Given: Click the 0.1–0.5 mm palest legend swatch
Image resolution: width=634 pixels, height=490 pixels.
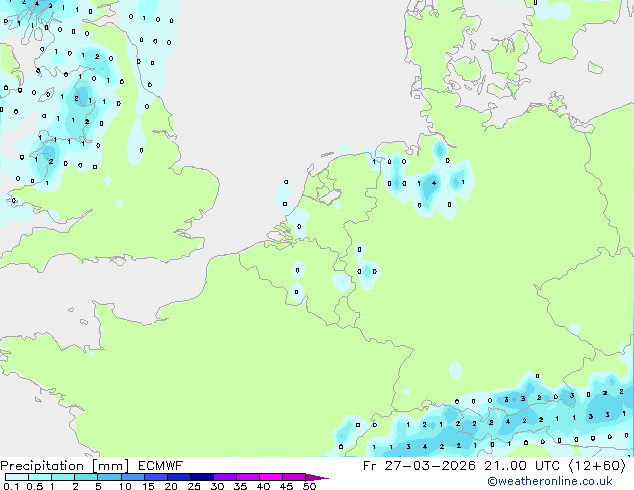Looking at the screenshot, I should pyautogui.click(x=17, y=477).
